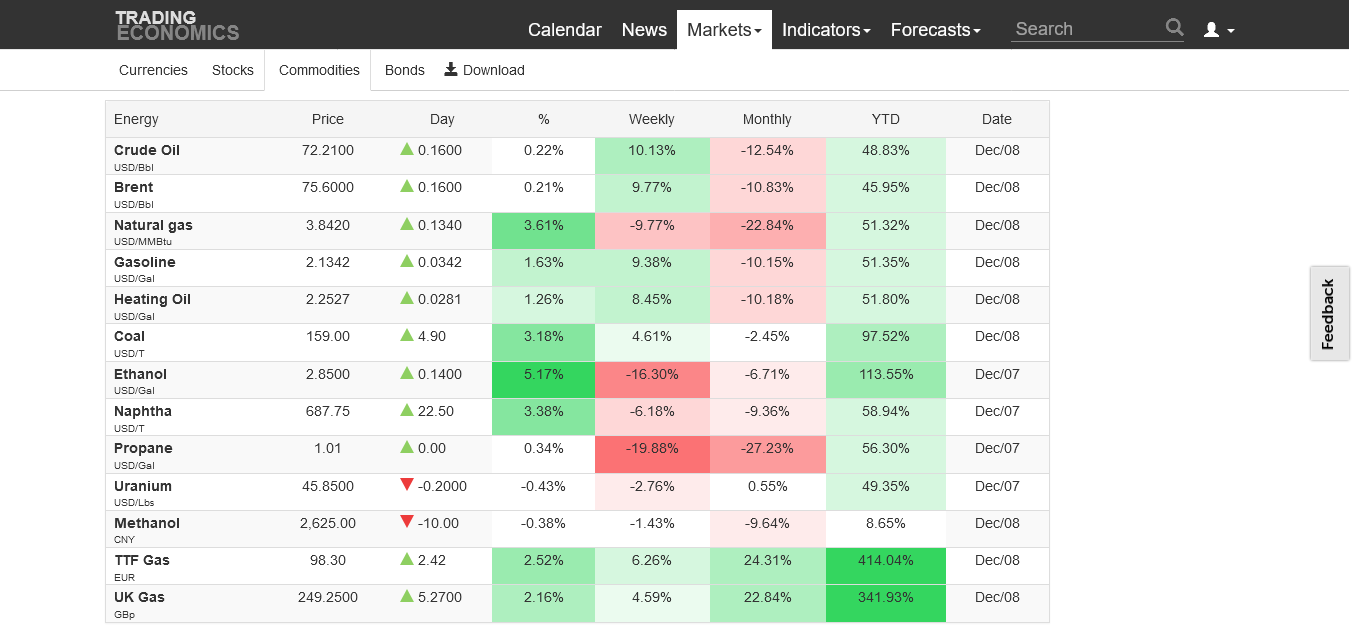Open the user account icon menu
The width and height of the screenshot is (1366, 643).
pyautogui.click(x=1218, y=30)
